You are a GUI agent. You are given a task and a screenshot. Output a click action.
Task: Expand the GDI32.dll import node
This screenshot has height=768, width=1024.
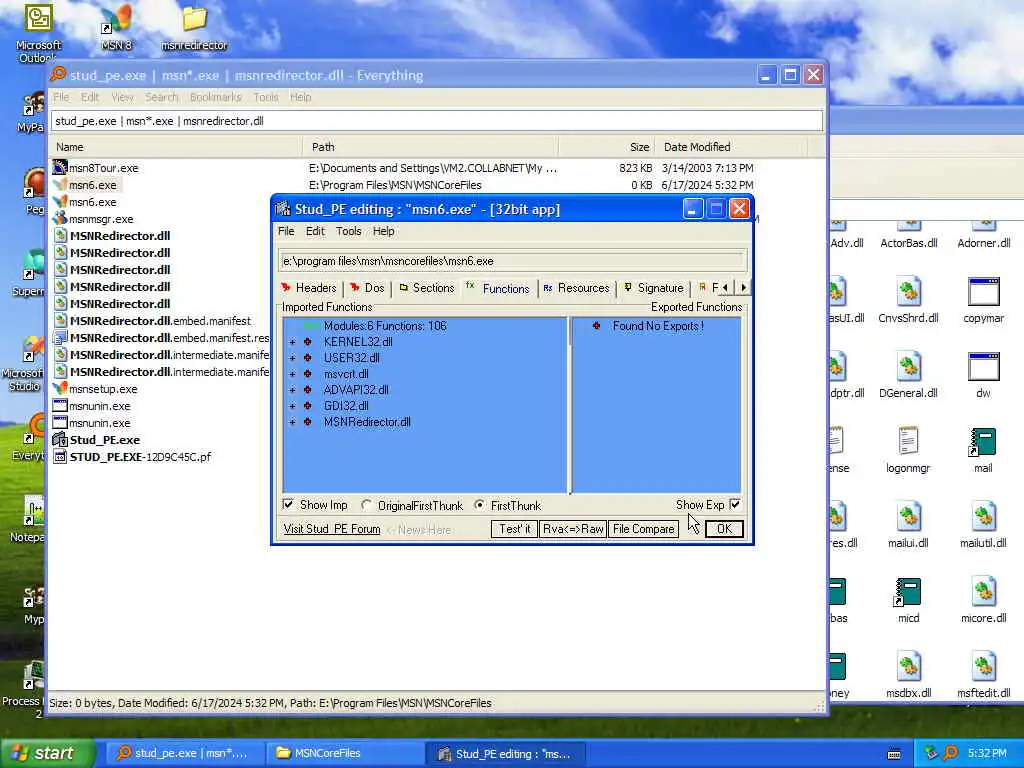(x=293, y=406)
